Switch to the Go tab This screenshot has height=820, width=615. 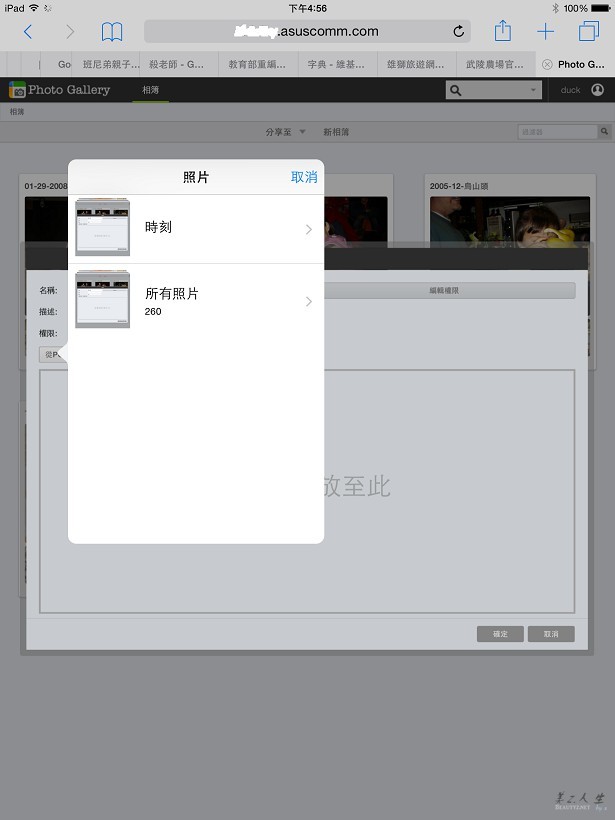click(56, 64)
